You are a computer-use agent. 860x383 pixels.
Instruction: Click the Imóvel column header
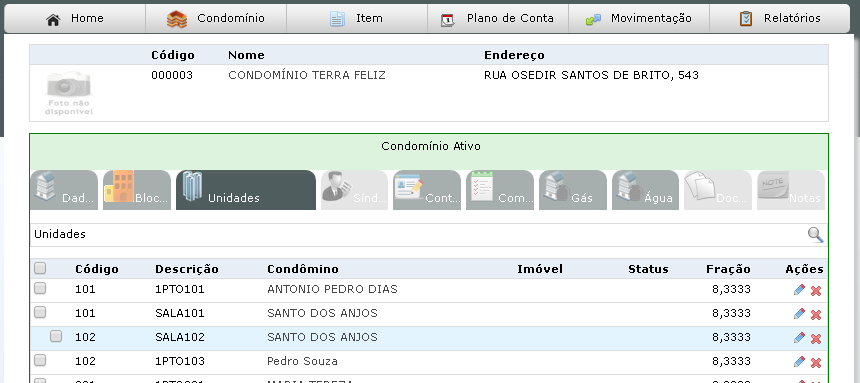point(540,269)
